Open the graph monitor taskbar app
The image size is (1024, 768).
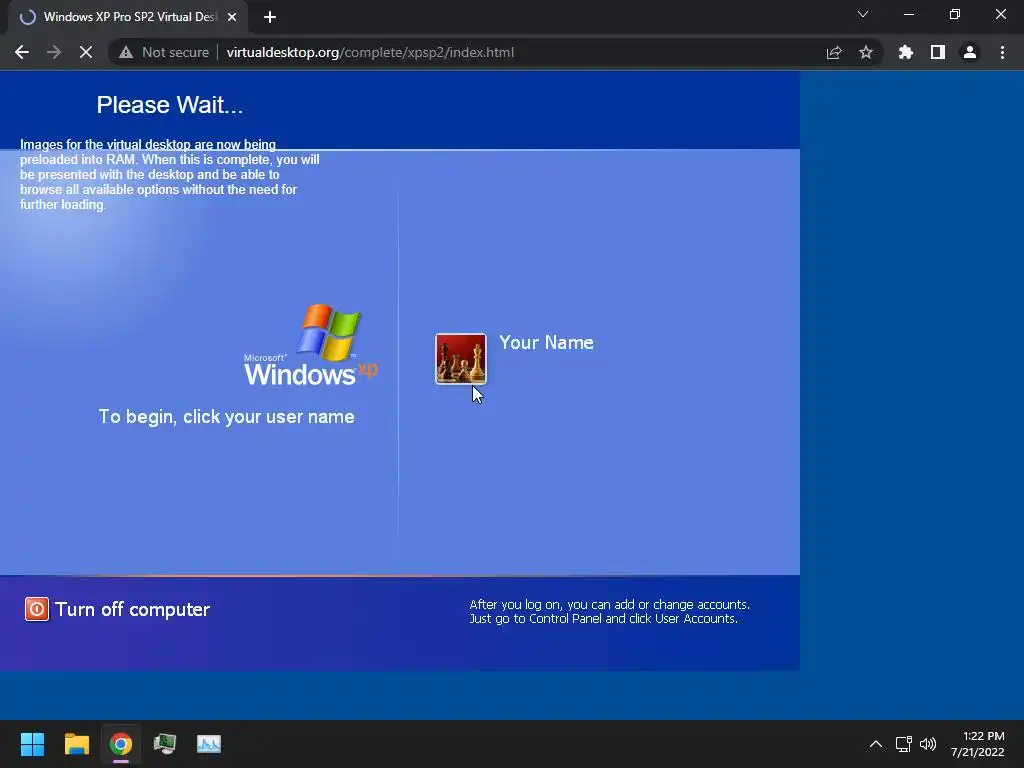click(x=209, y=744)
